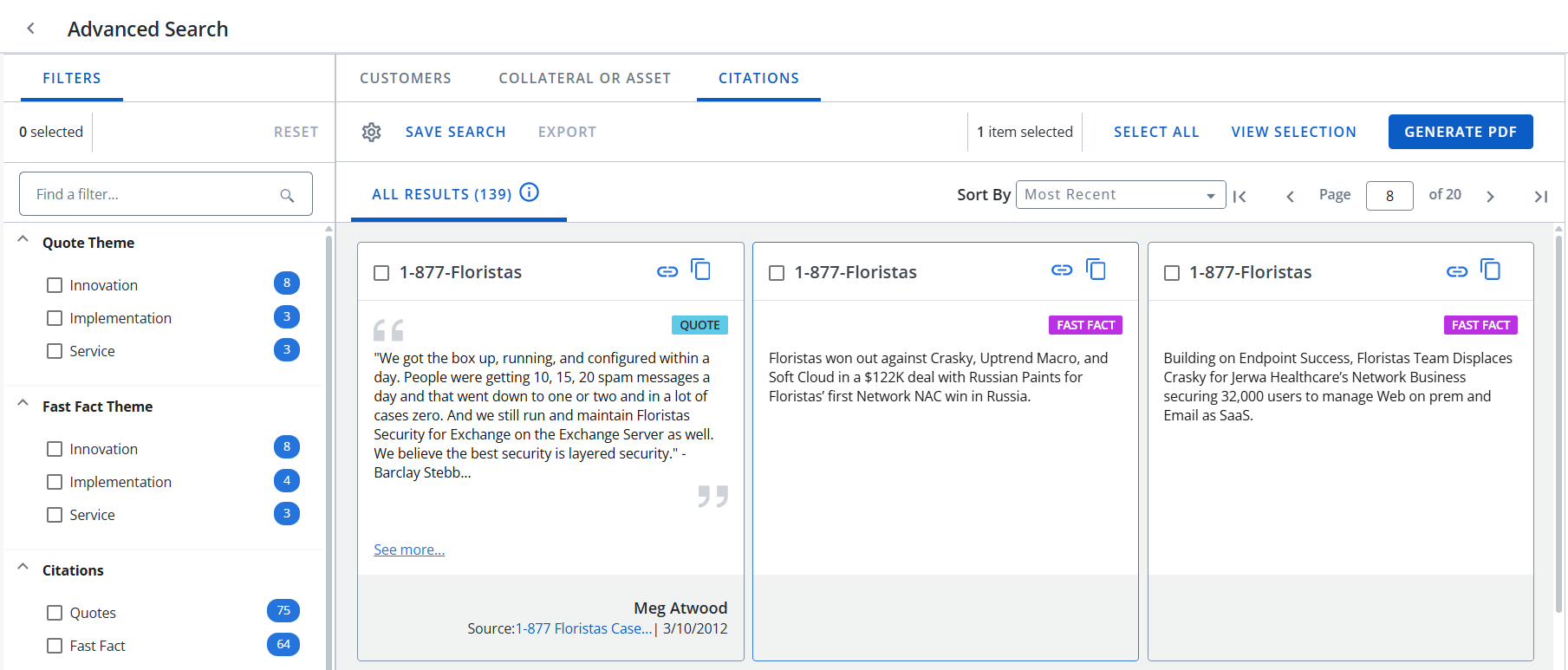Select the Jerwa Healthcare card checkbox

point(1172,273)
